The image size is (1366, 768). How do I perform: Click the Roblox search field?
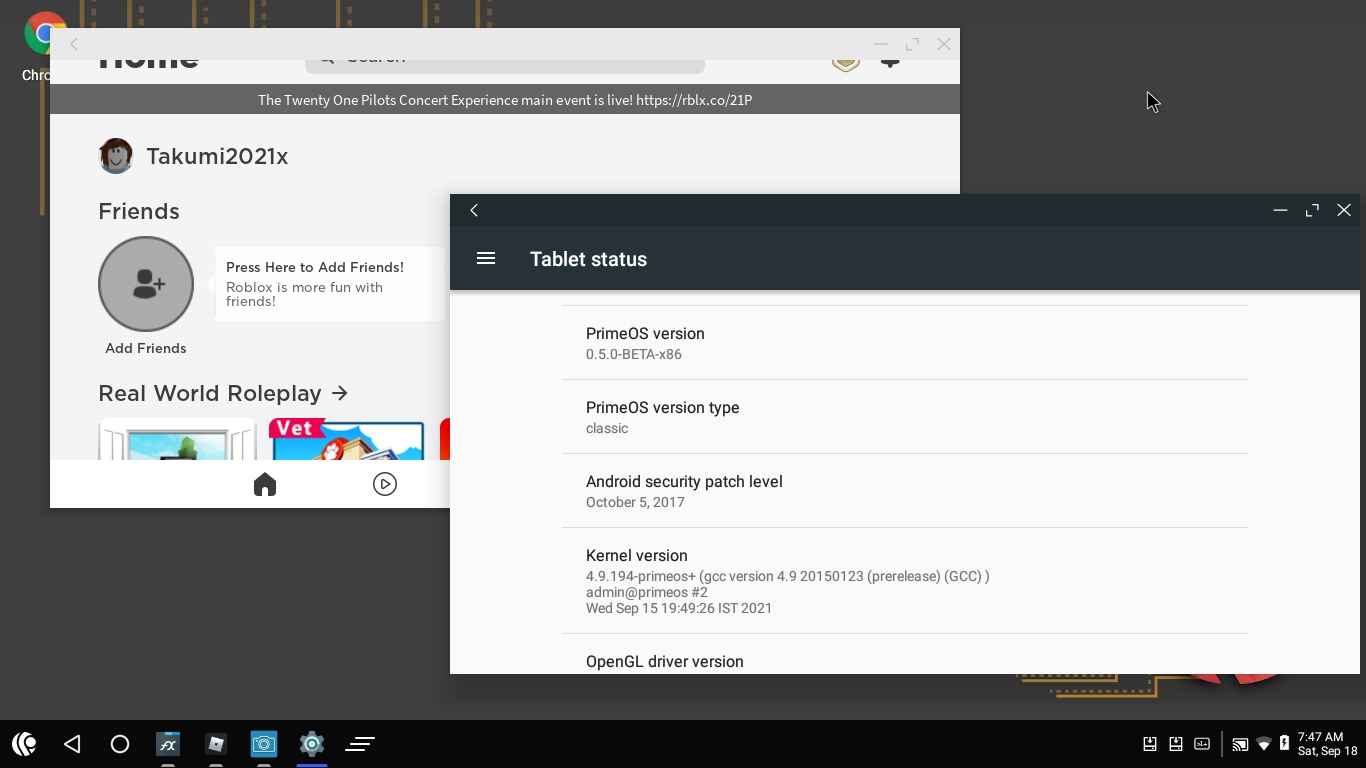505,62
